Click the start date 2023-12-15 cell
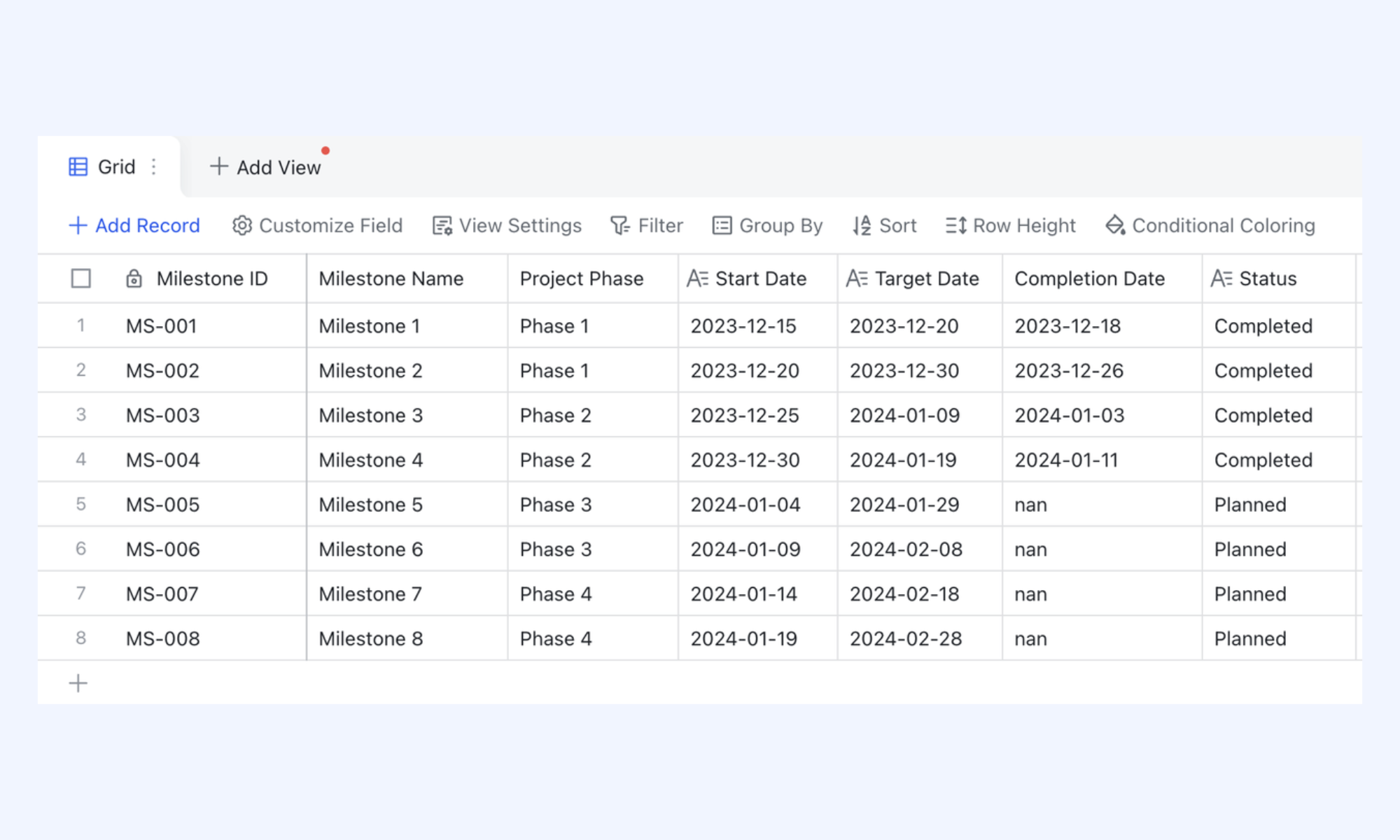The width and height of the screenshot is (1400, 840). (758, 325)
